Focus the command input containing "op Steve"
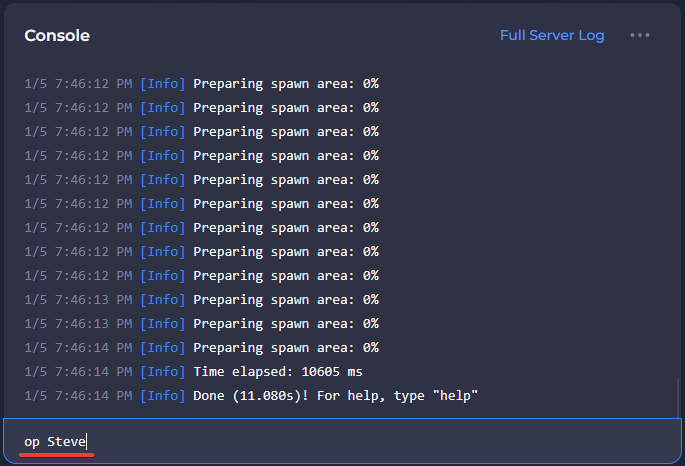685x466 pixels. click(x=340, y=441)
